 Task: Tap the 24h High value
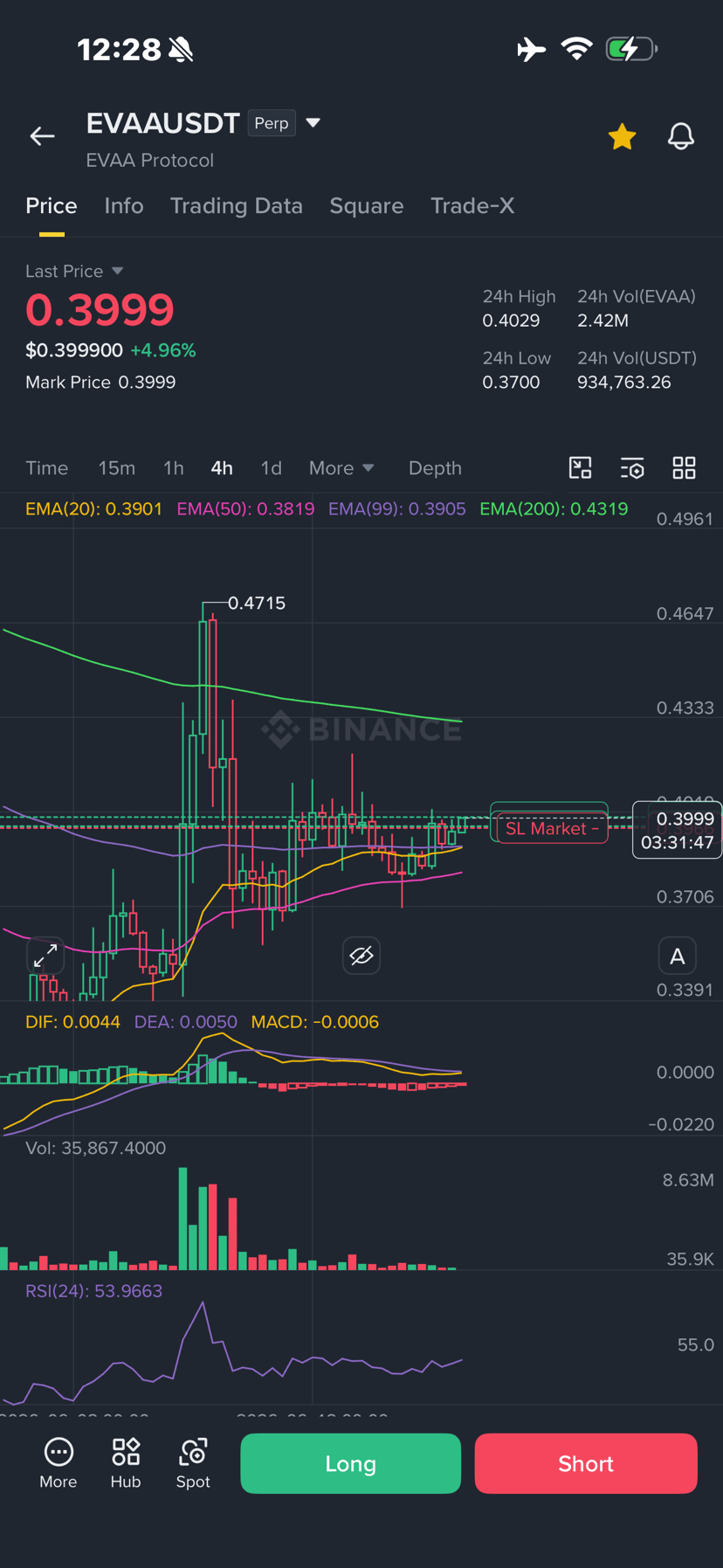pyautogui.click(x=511, y=321)
